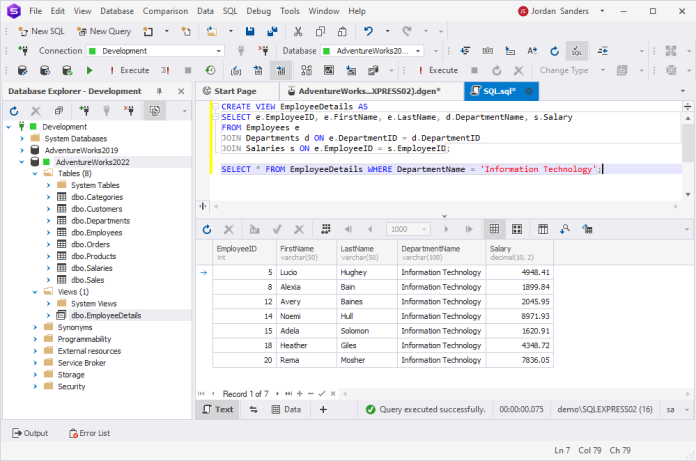Screen dimensions: 696x461
Task: Collapse the AdventureWorks2022 database node
Action: pyautogui.click(x=21, y=162)
